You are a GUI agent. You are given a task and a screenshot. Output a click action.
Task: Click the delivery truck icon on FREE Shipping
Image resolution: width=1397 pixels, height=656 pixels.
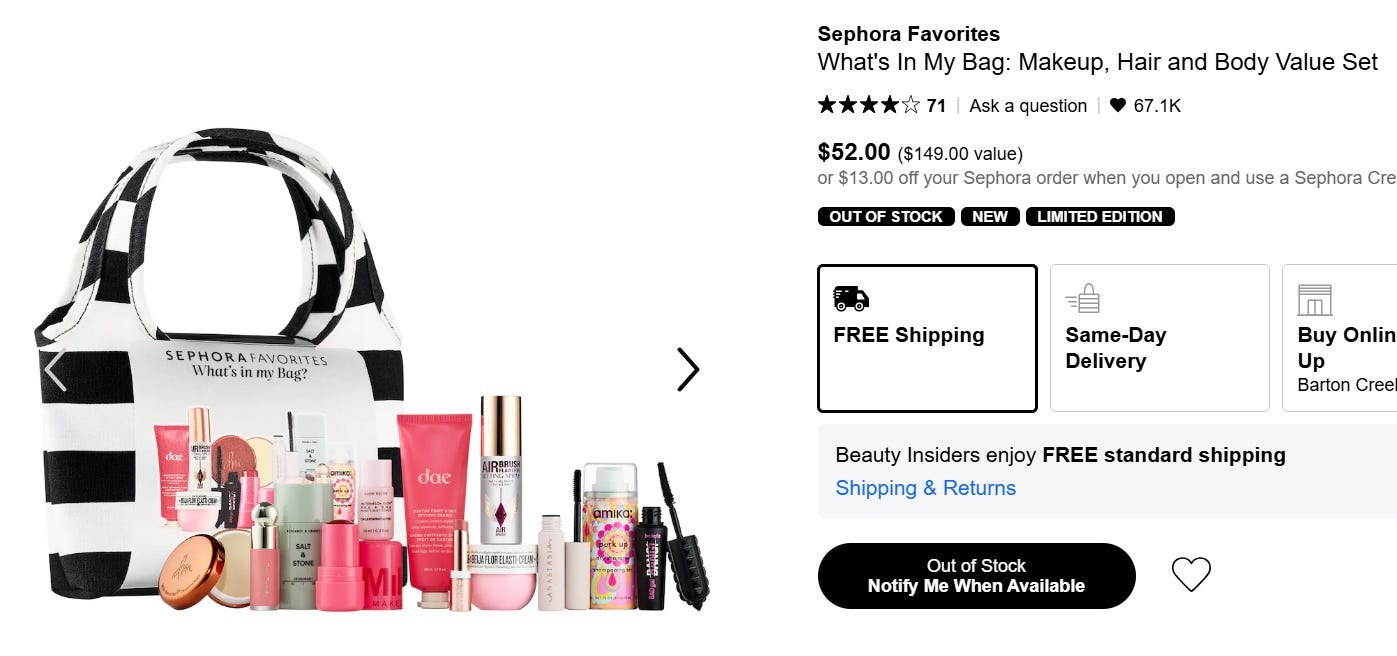851,298
